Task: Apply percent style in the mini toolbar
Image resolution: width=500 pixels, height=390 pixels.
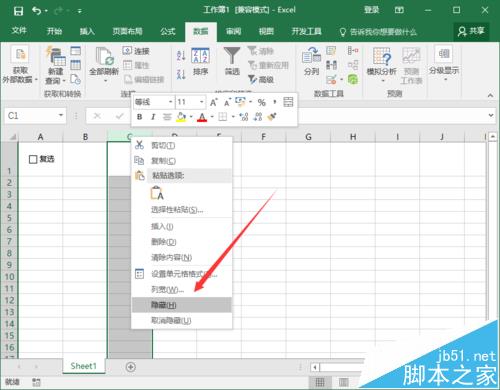Action: pos(262,102)
